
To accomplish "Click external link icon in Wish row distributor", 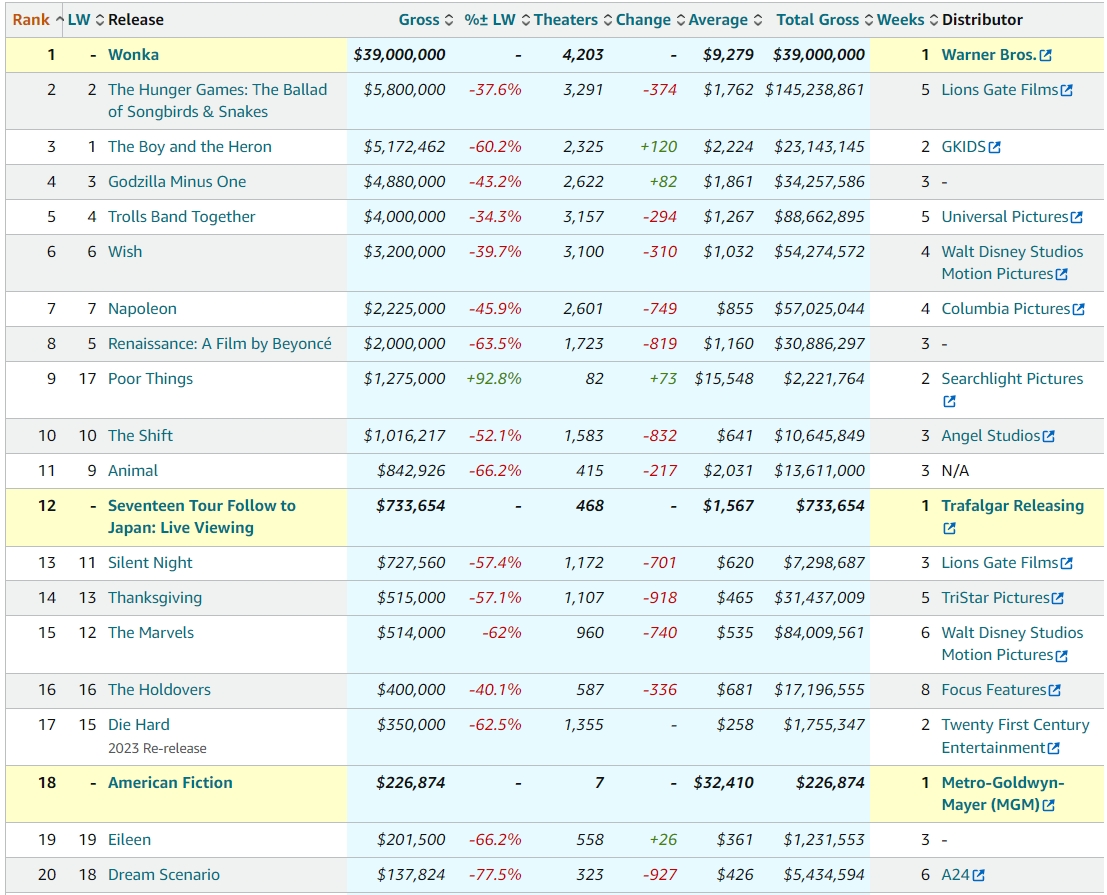I will click(x=1062, y=275).
